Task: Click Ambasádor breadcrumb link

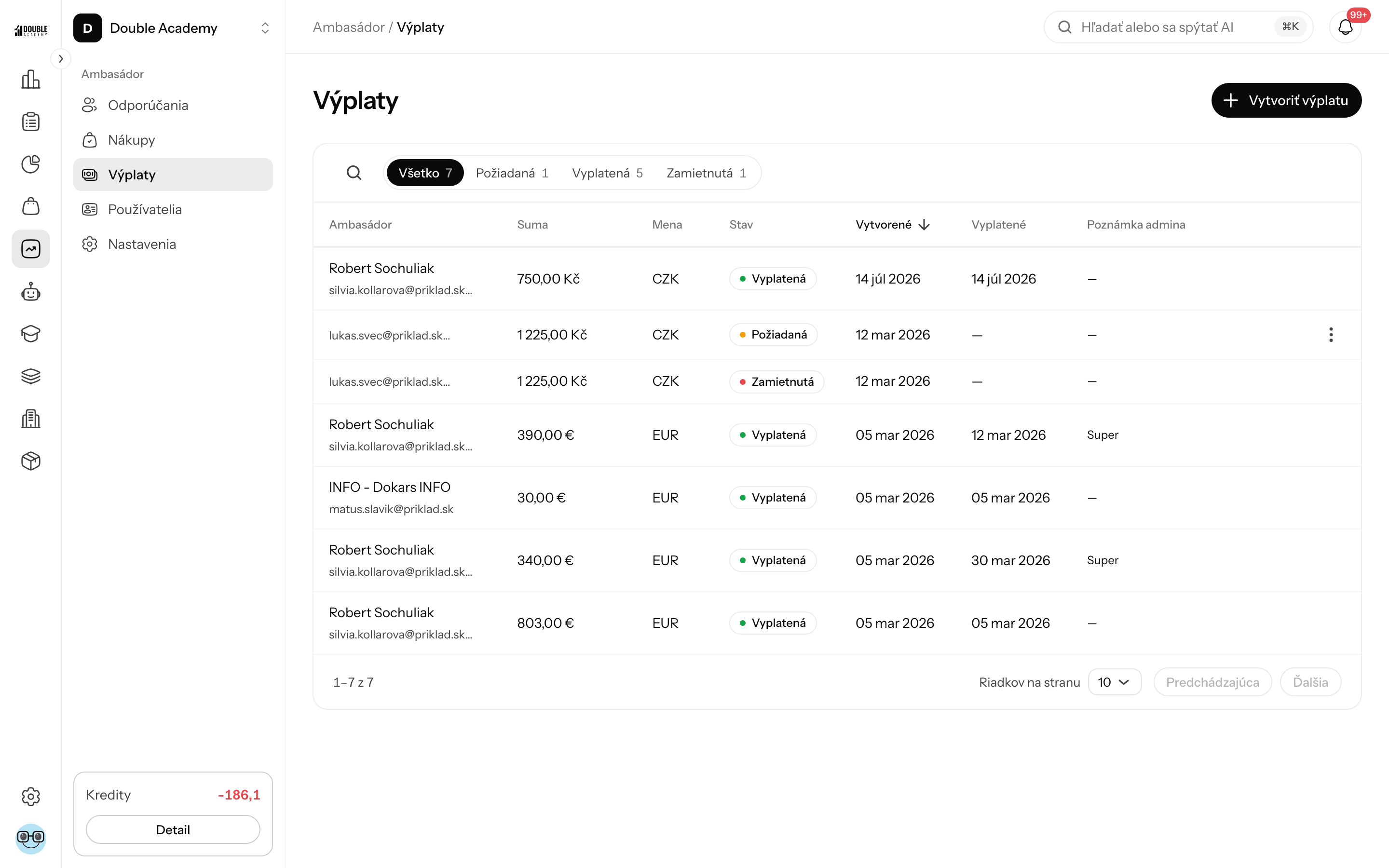Action: coord(348,27)
